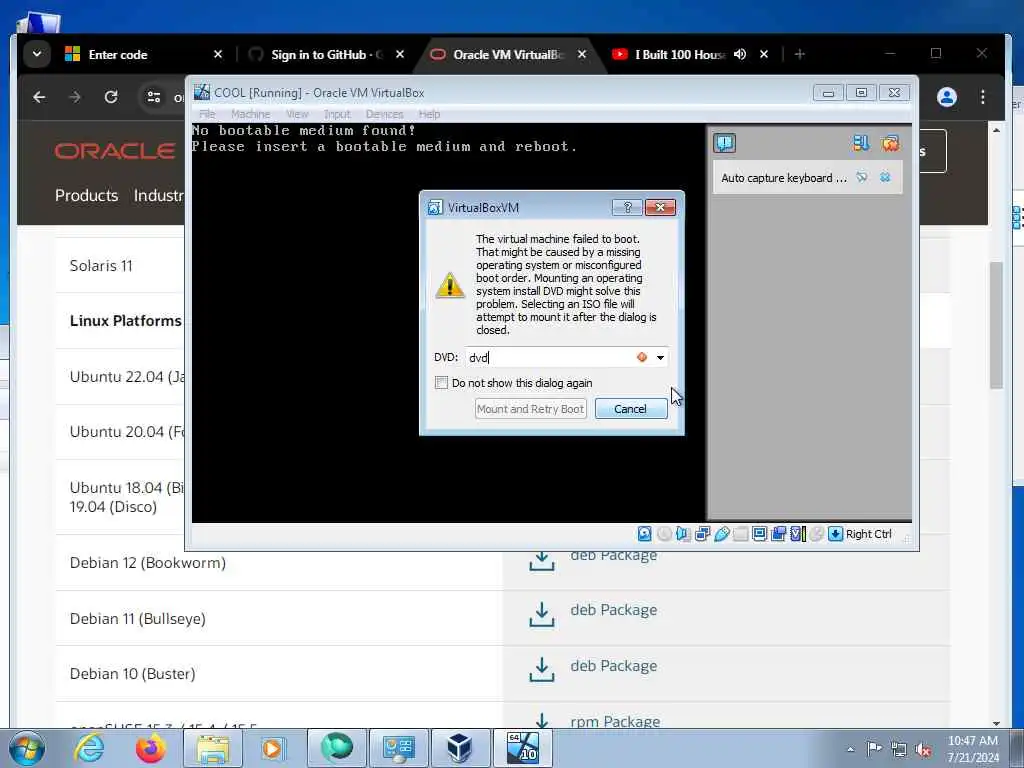Viewport: 1024px width, 768px height.
Task: Click the Chrome page vertical scrollbar thumb
Action: (x=996, y=325)
